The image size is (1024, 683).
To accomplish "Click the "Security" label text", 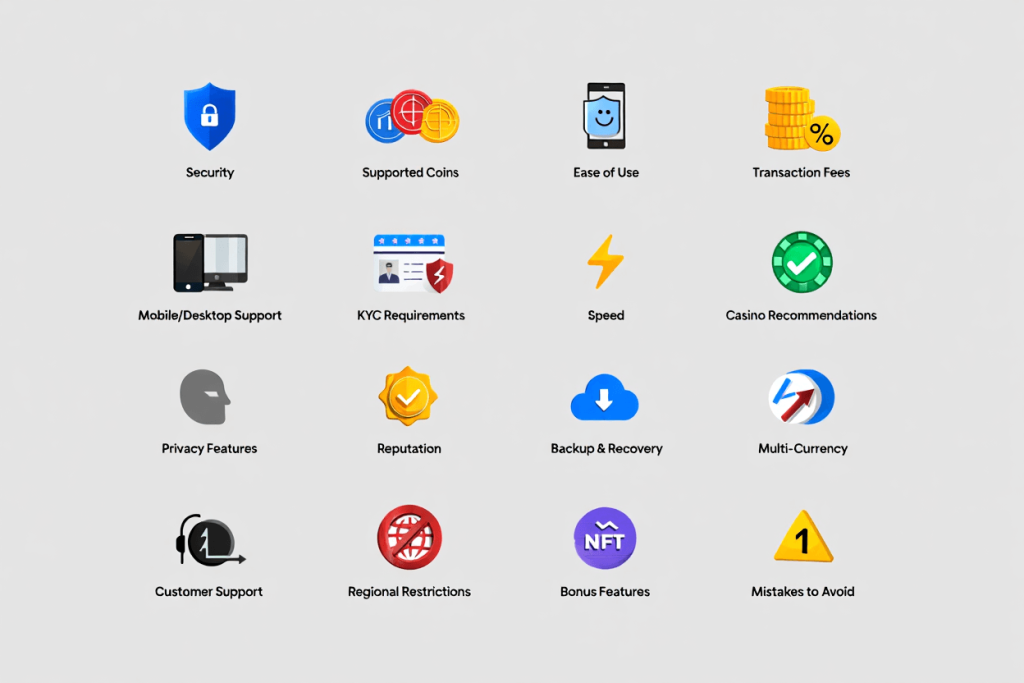I will [210, 173].
